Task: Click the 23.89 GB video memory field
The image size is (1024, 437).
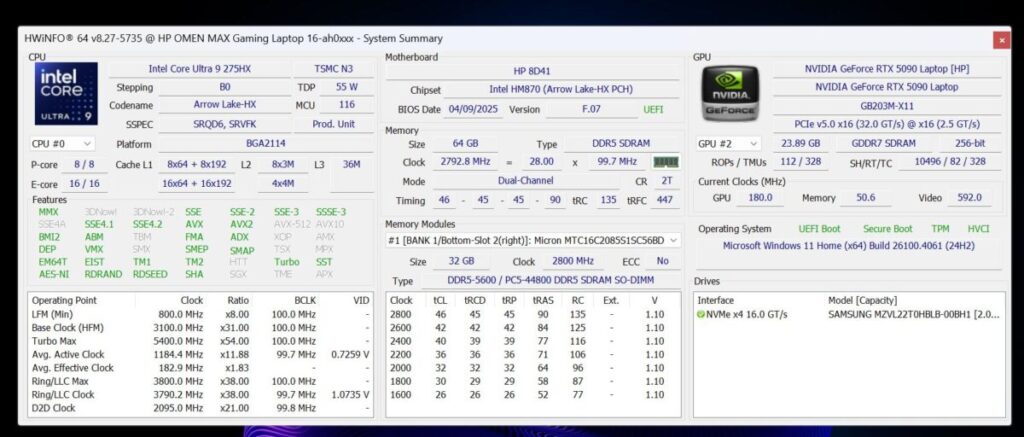Action: (x=801, y=143)
